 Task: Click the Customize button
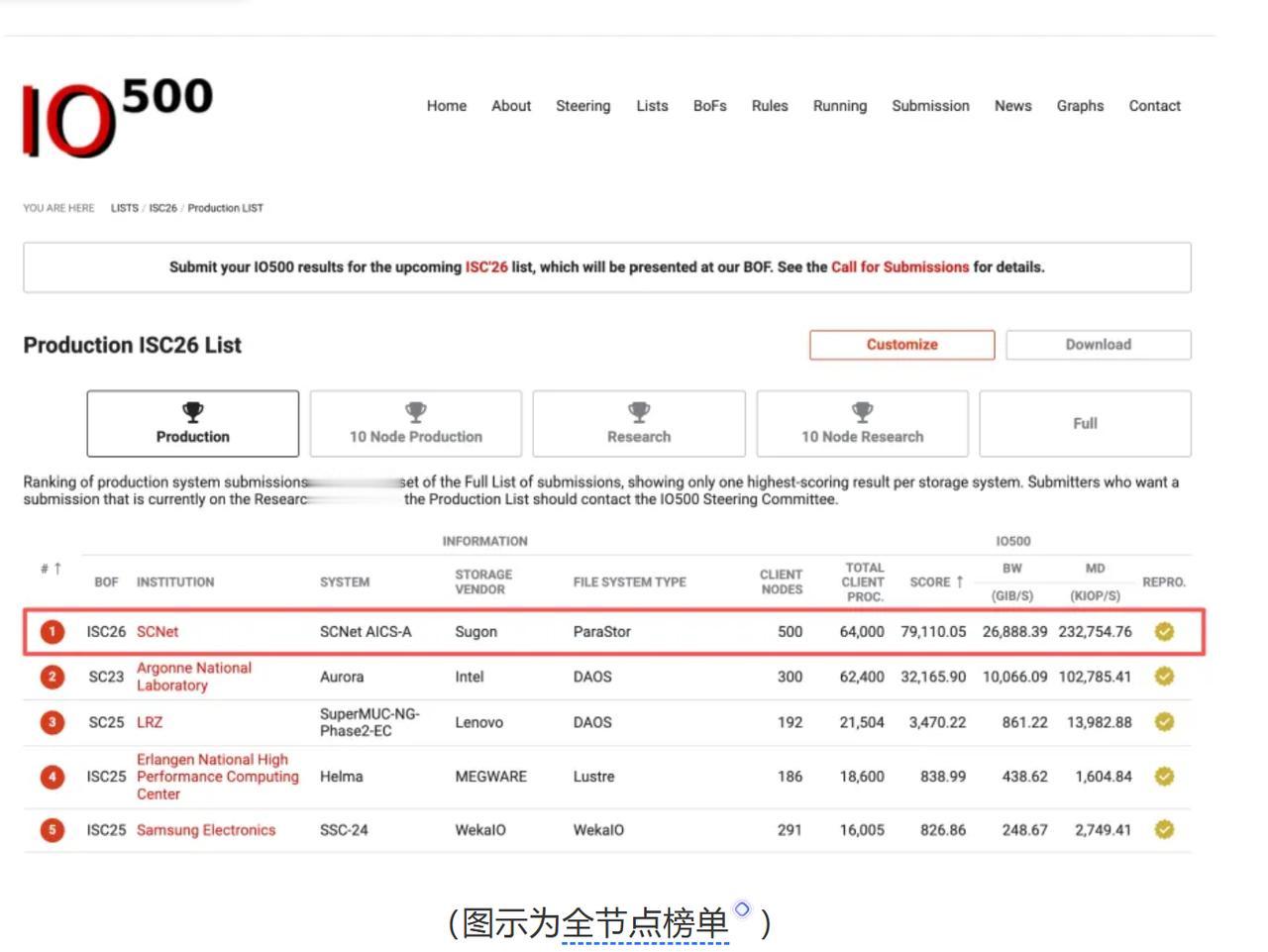coord(902,345)
